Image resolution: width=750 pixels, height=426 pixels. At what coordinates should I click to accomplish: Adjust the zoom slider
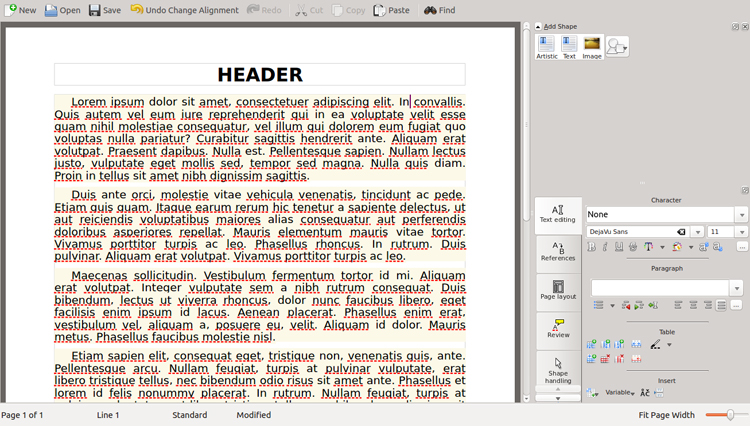(730, 415)
